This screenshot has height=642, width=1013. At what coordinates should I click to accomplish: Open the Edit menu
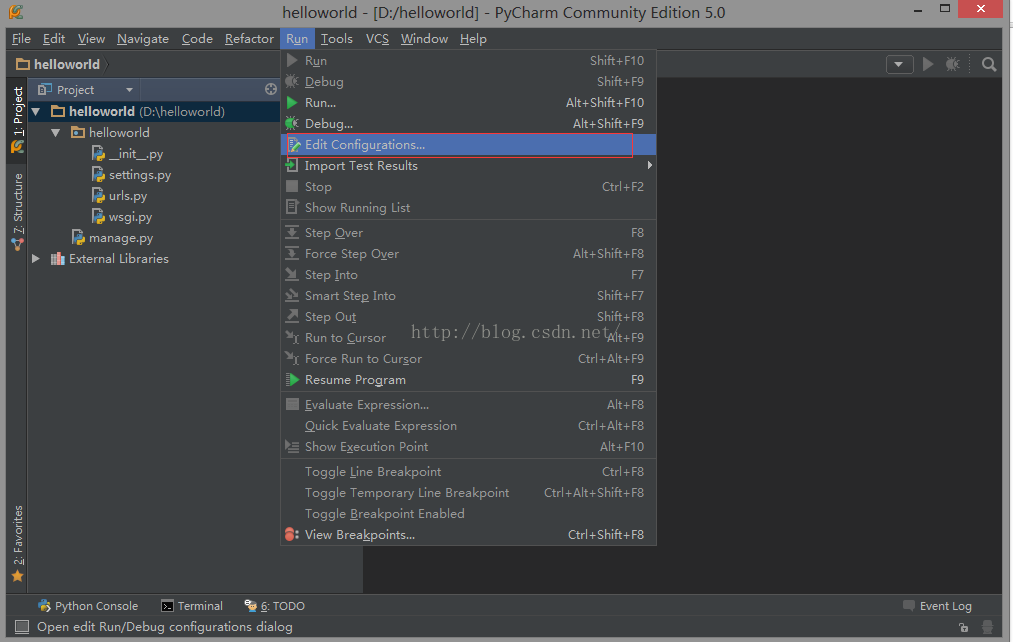[x=54, y=39]
